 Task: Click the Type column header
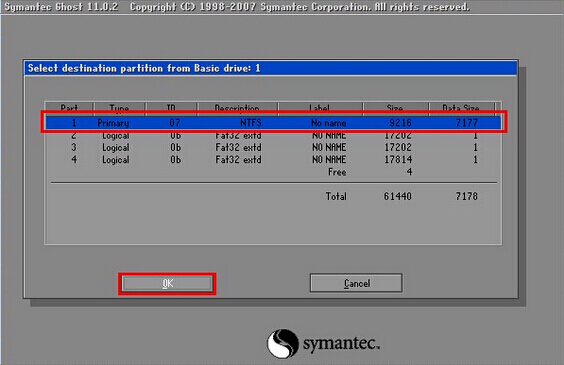point(119,108)
